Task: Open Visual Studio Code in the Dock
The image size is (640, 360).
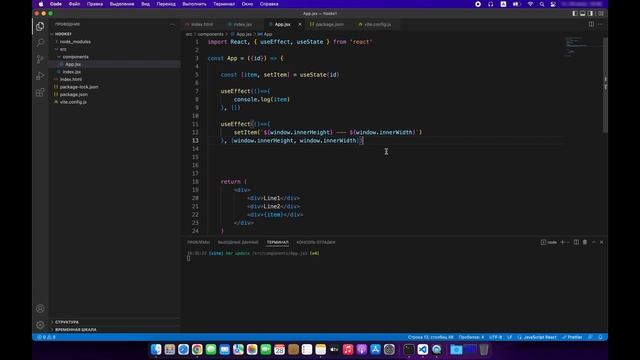Action: (422, 349)
